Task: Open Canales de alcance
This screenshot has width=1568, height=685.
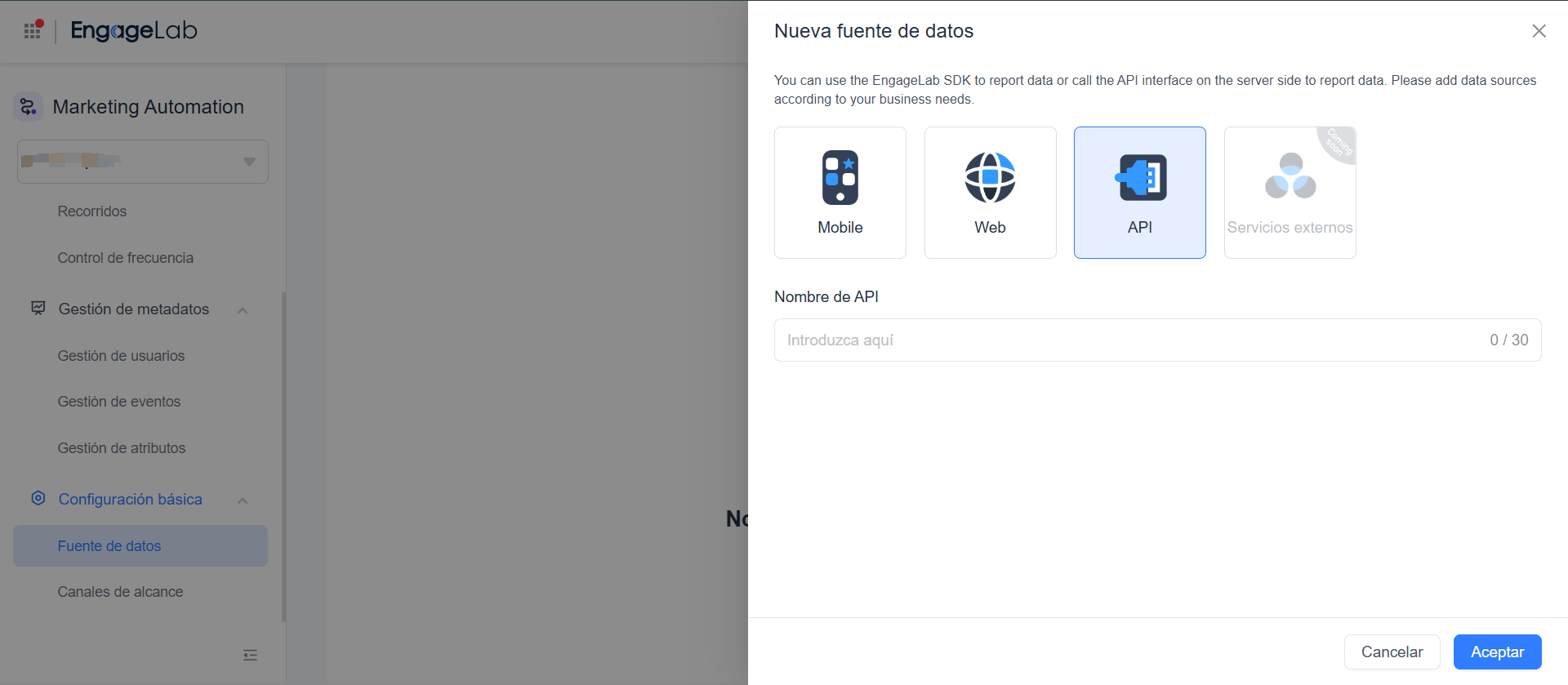Action: tap(120, 592)
